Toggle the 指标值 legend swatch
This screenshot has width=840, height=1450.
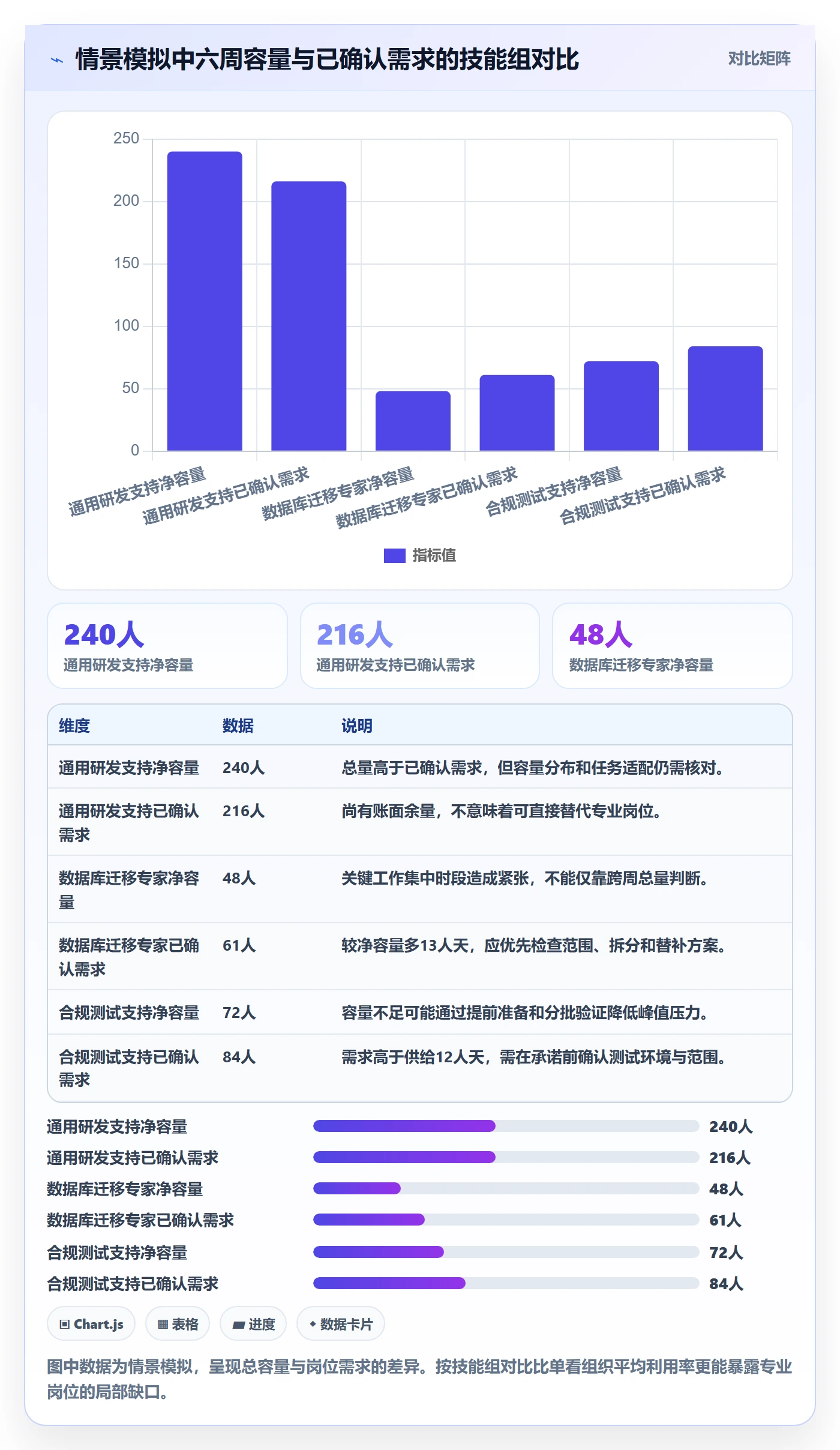coord(394,555)
